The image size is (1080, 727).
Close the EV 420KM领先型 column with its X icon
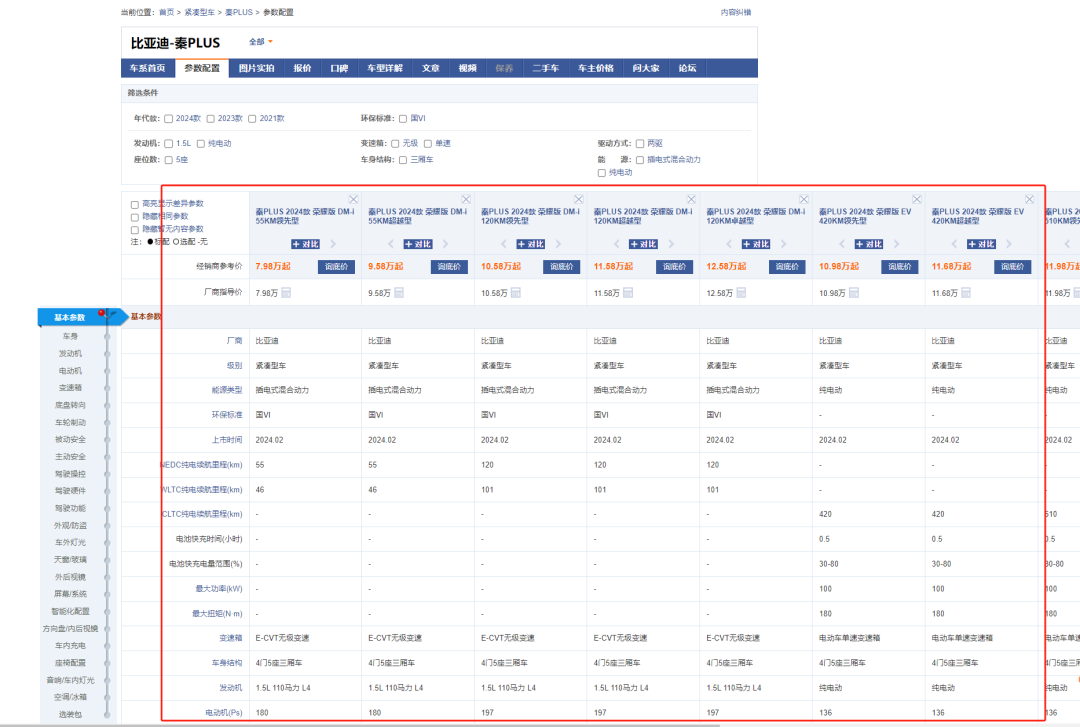(917, 199)
